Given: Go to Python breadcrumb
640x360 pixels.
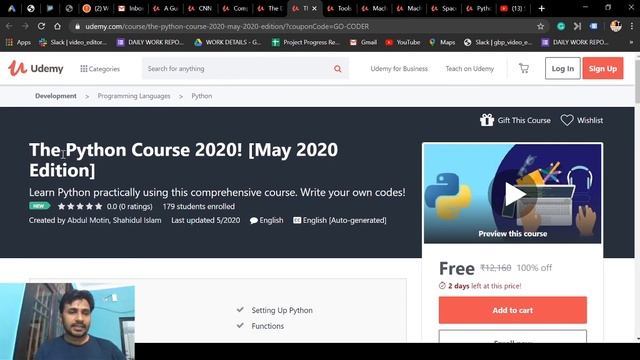Looking at the screenshot, I should [x=202, y=96].
